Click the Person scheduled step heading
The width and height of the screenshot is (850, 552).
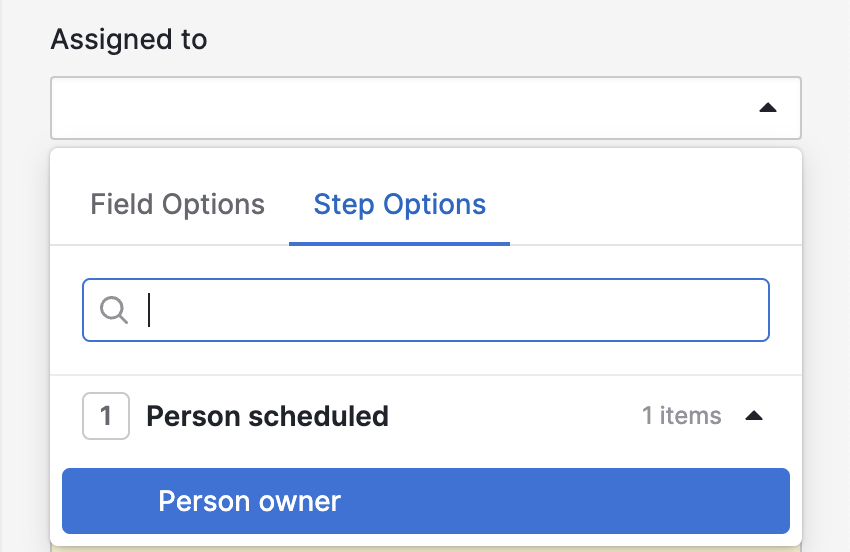coord(267,416)
